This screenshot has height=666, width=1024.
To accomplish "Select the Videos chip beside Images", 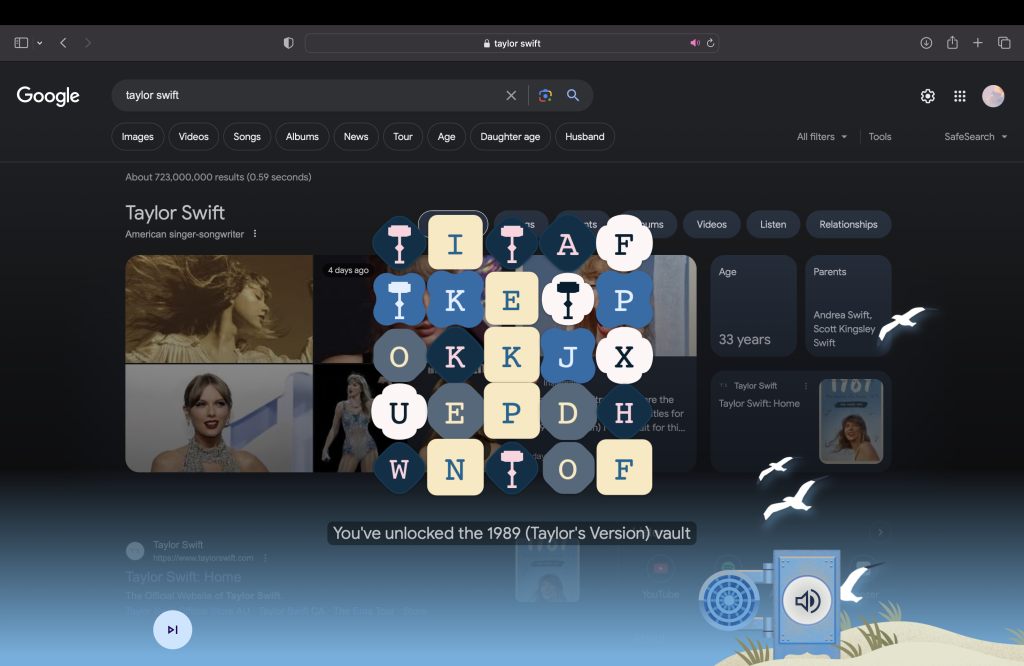I will 194,136.
